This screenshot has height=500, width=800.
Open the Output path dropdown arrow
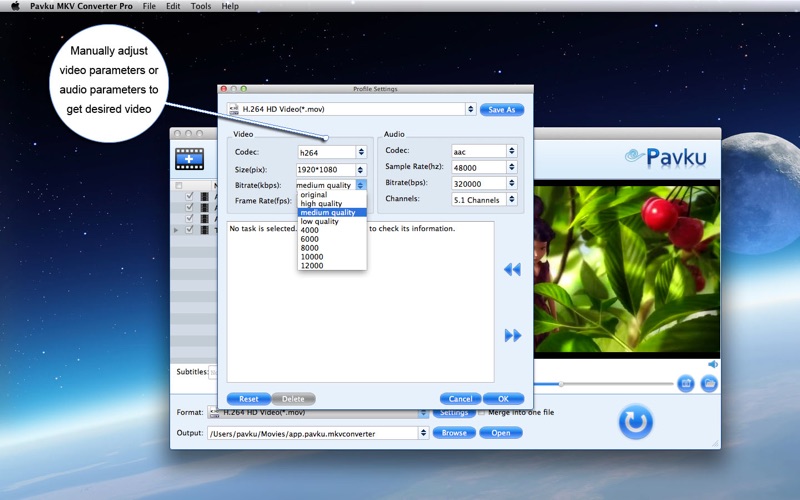[x=423, y=433]
